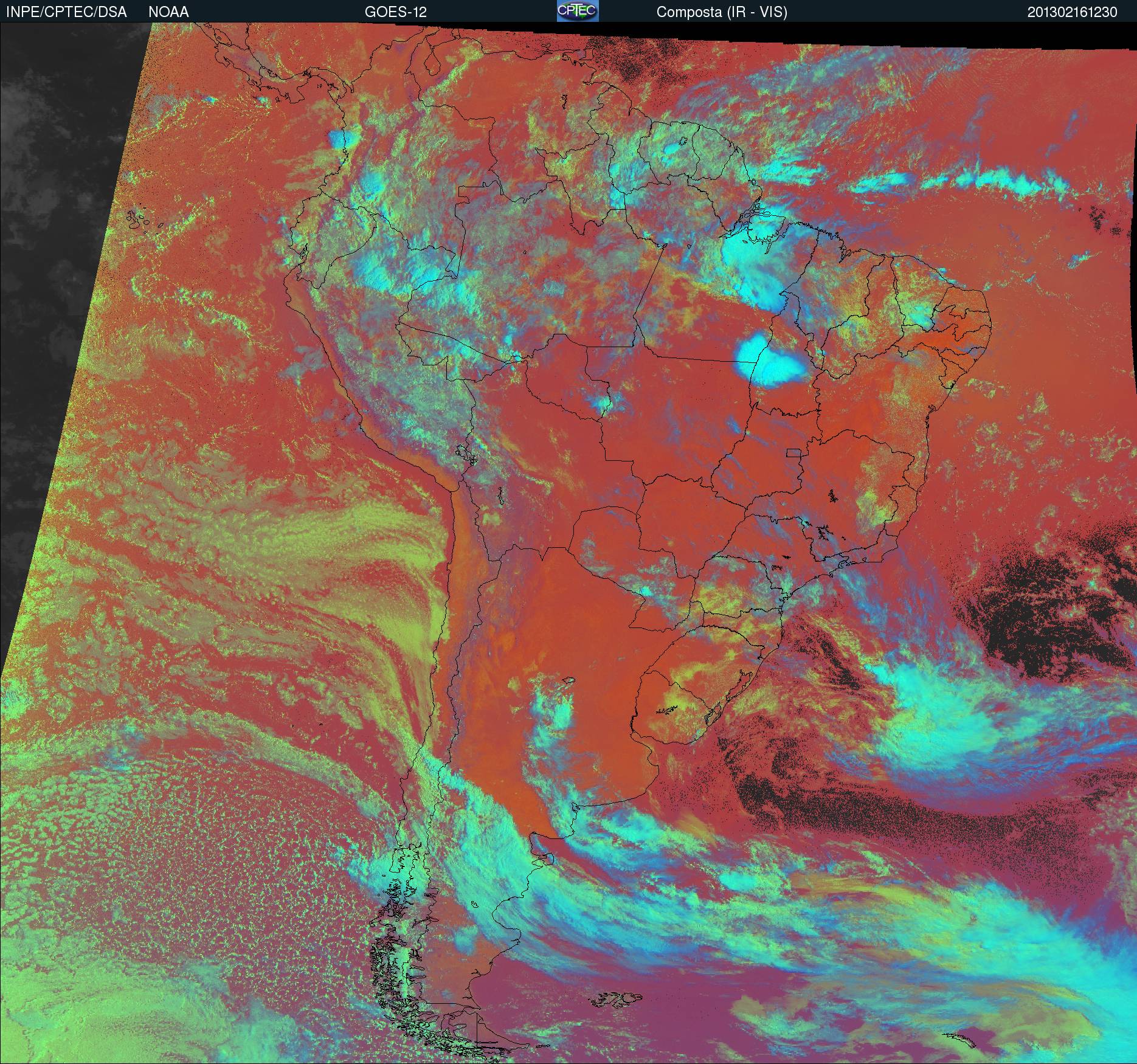
Task: Click the CPTEC logo in the header
Action: 577,11
